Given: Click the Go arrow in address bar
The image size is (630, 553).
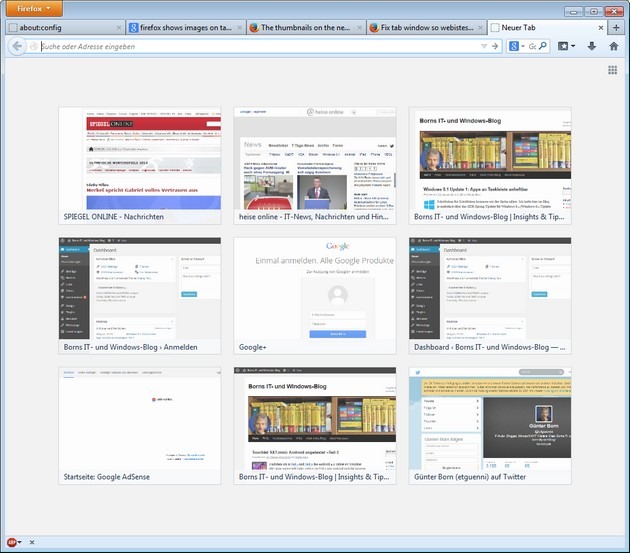Looking at the screenshot, I should [495, 46].
